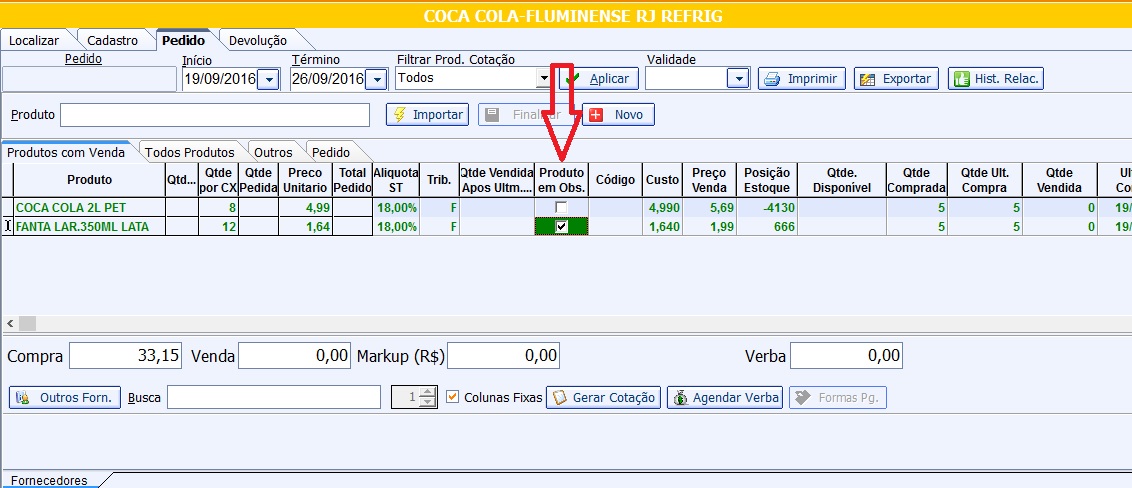1132x488 pixels.
Task: Open the Término date dropdown
Action: click(376, 79)
